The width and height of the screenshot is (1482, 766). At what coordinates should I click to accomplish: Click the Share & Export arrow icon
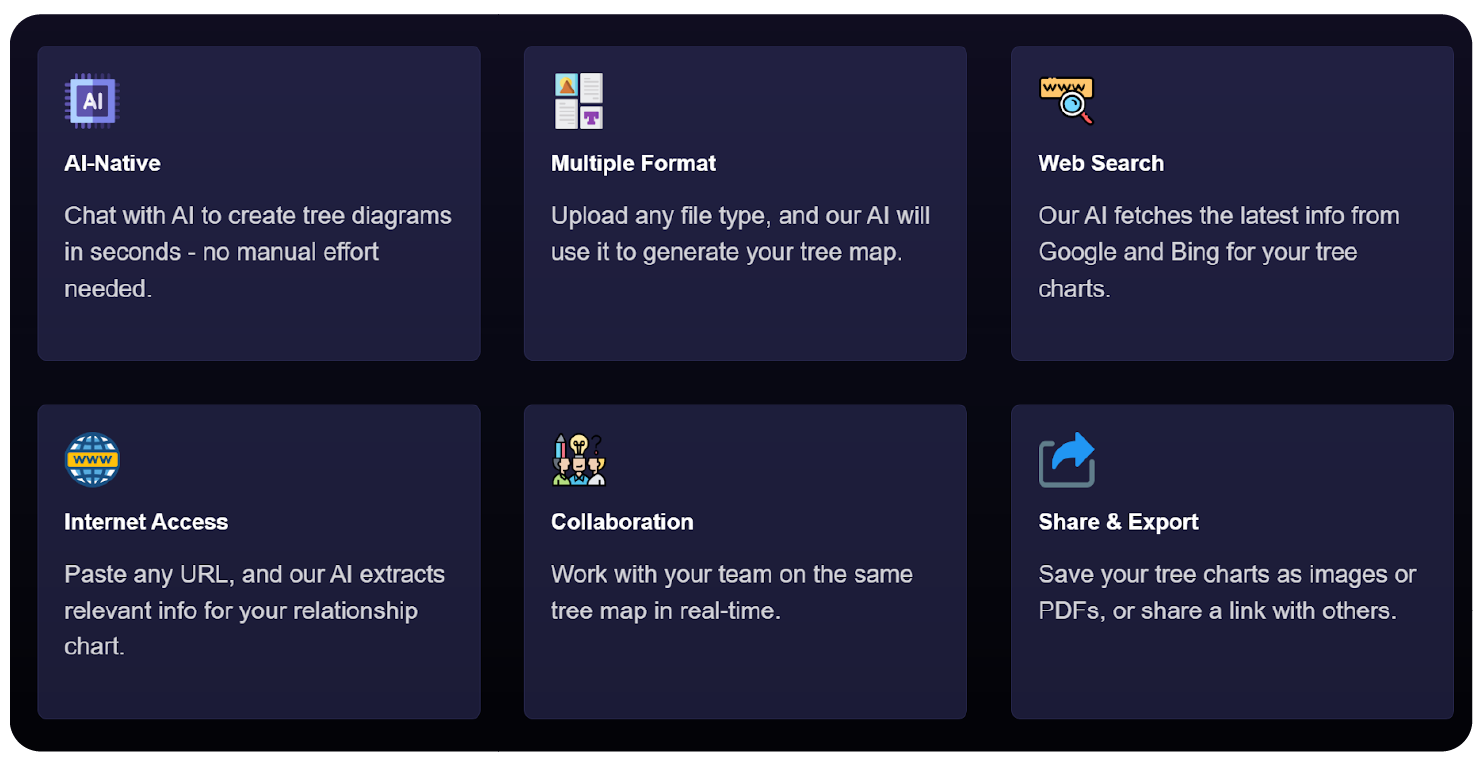click(x=1066, y=460)
